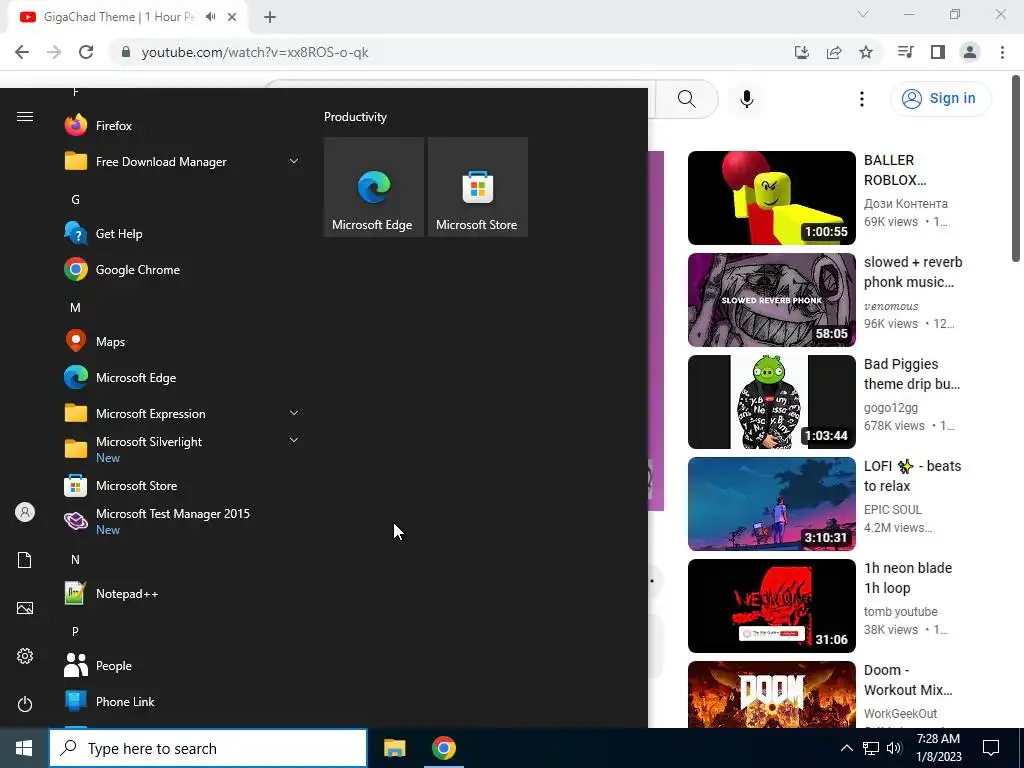Viewport: 1024px width, 768px height.
Task: Show hidden system tray icons
Action: (x=846, y=748)
